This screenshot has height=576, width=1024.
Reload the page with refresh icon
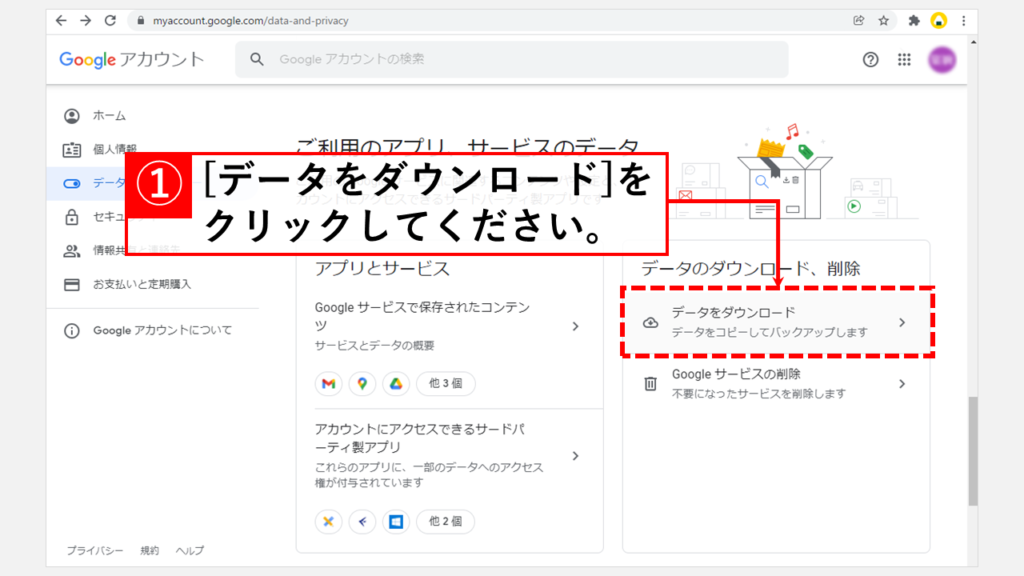point(110,20)
